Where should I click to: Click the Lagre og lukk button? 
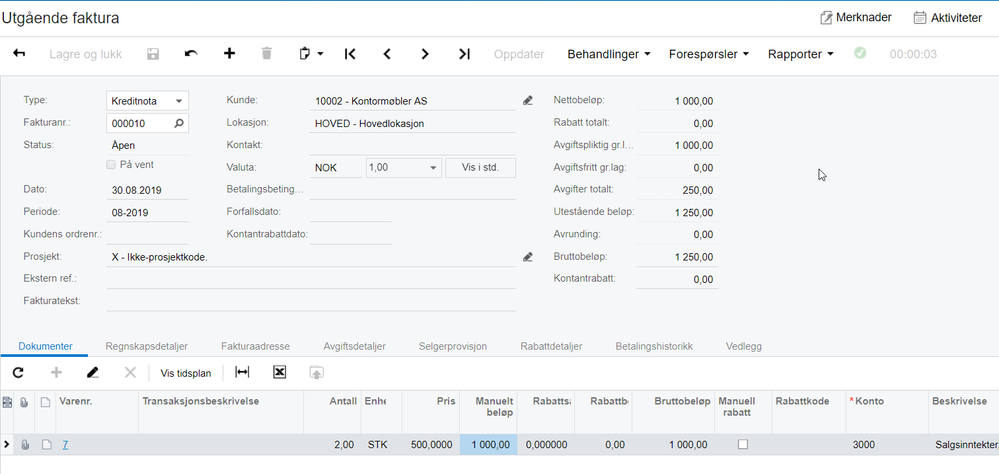click(85, 54)
